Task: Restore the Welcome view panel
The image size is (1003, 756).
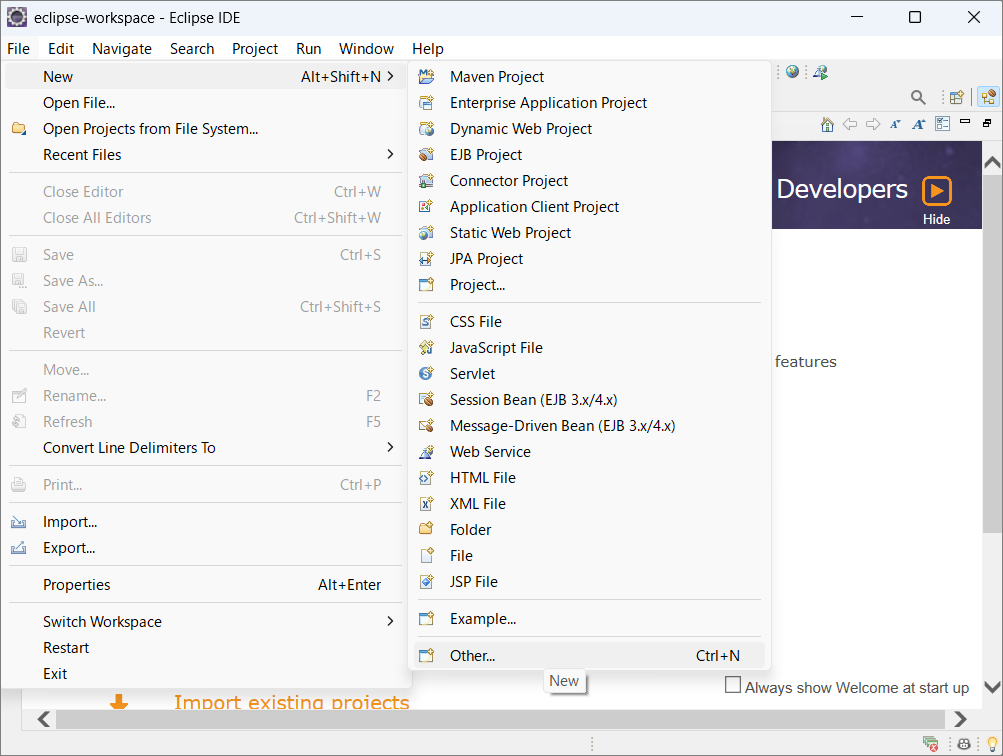Action: point(987,123)
